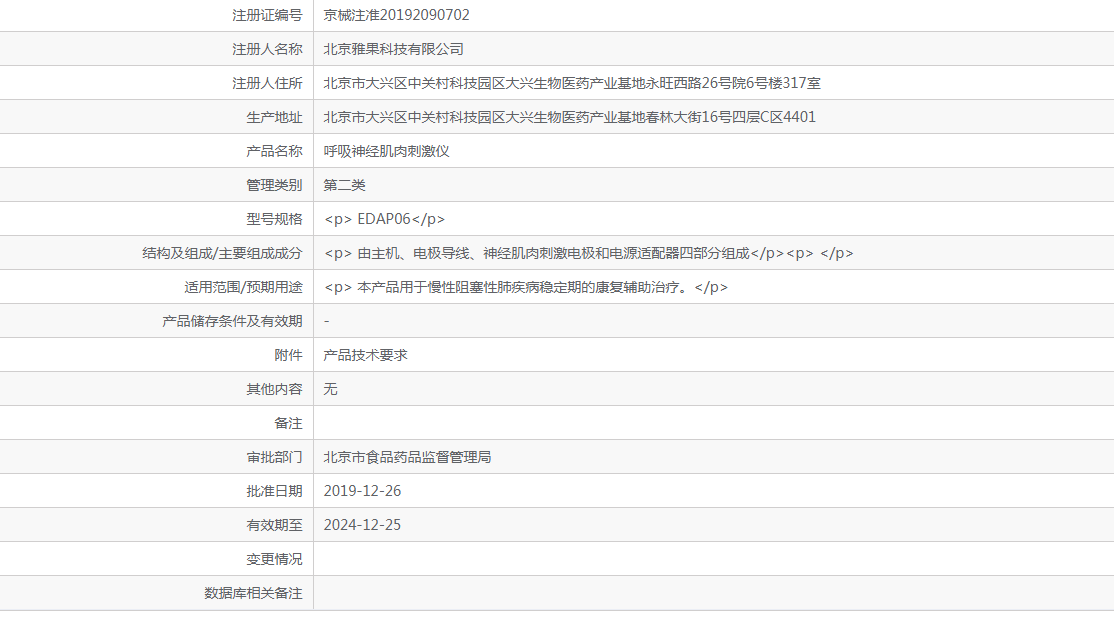Click the 有效期至 label

pyautogui.click(x=274, y=526)
